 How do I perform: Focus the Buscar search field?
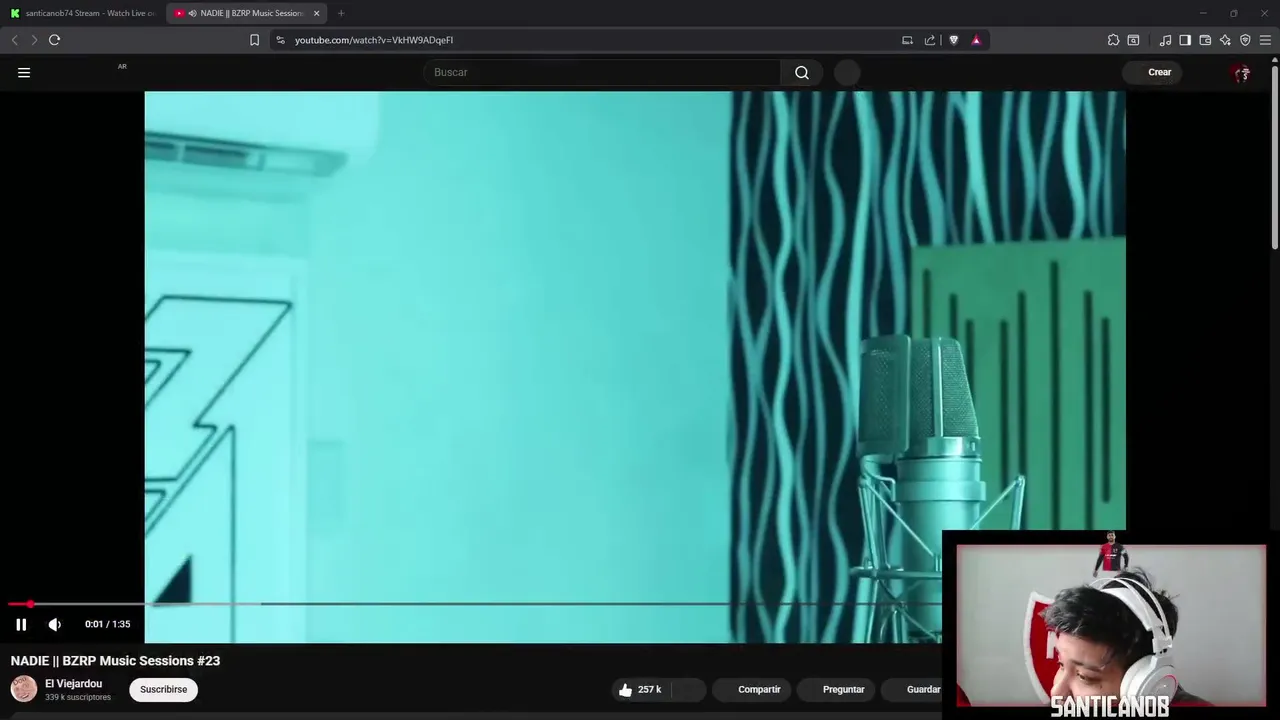(x=602, y=72)
